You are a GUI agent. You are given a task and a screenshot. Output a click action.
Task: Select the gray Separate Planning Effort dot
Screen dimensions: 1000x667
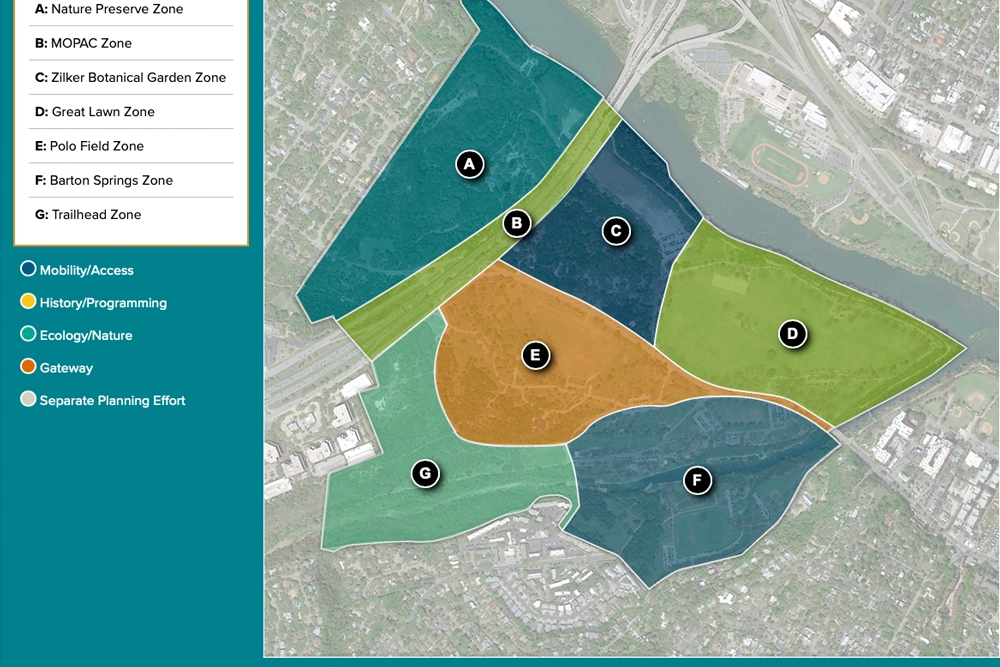click(28, 399)
